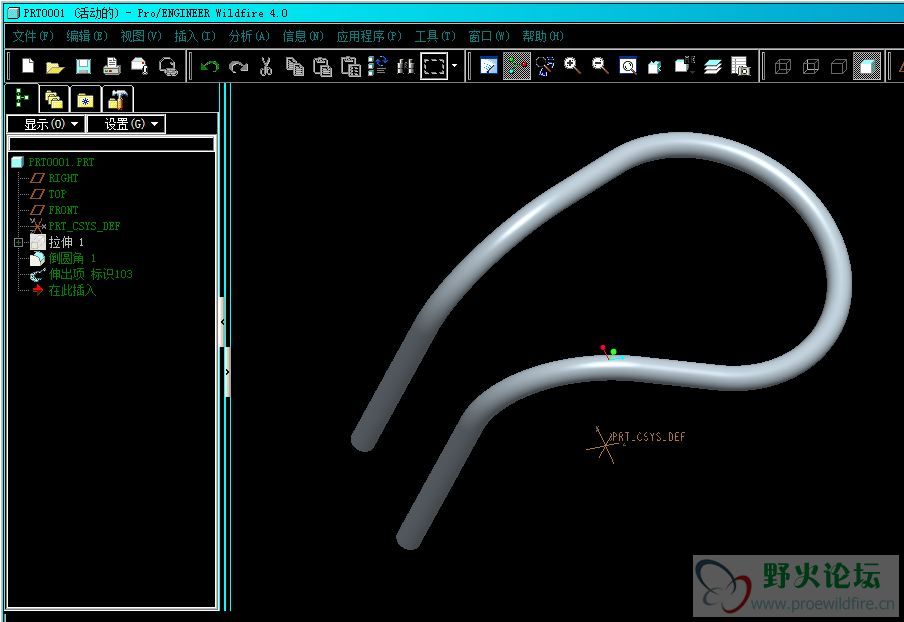The height and width of the screenshot is (622, 904).
Task: Open the 设置(G) dropdown
Action: 126,124
